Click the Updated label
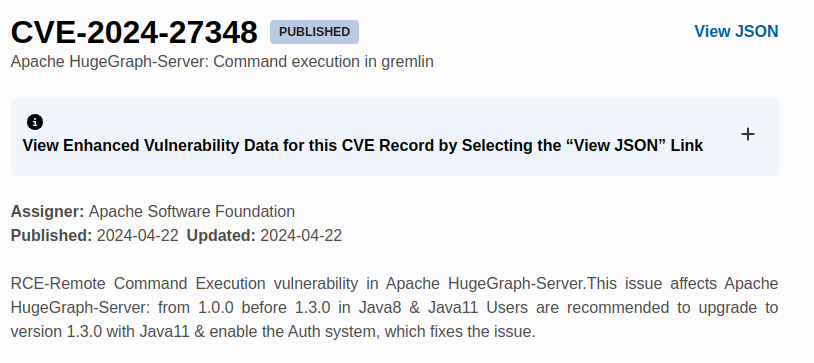This screenshot has height=363, width=814. [x=221, y=236]
